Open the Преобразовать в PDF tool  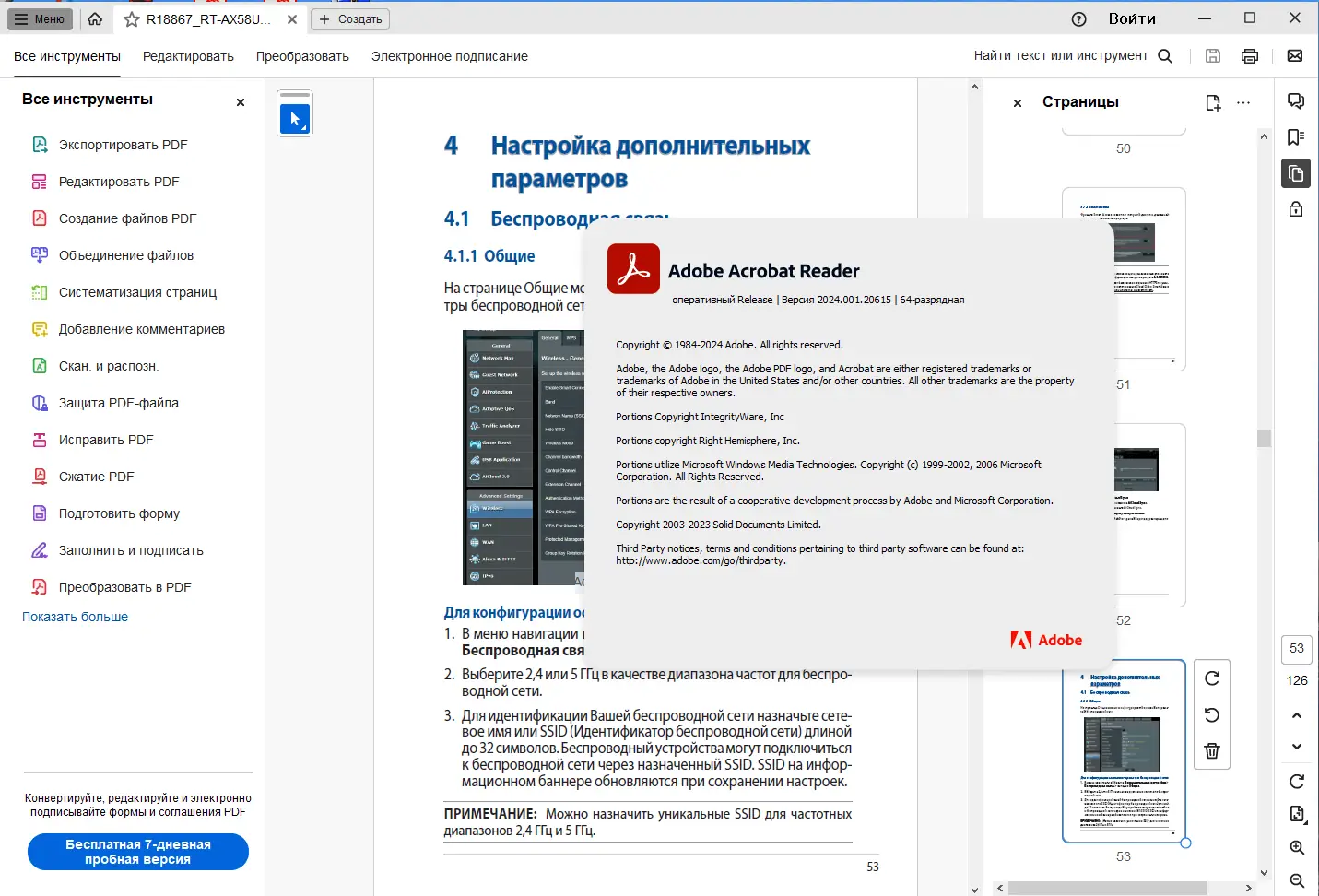coord(125,587)
